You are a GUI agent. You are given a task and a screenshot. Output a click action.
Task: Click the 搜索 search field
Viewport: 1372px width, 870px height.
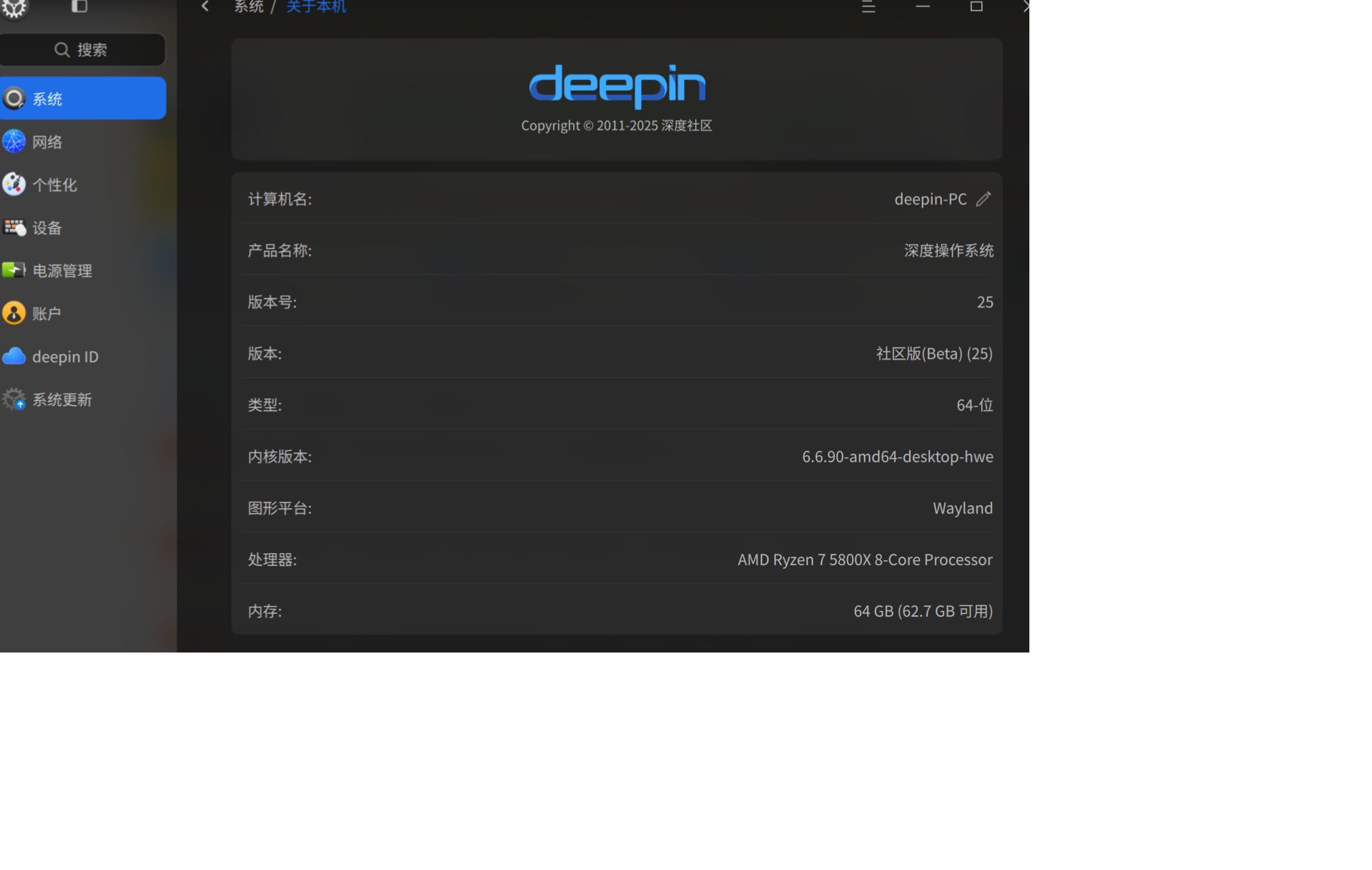tap(82, 49)
